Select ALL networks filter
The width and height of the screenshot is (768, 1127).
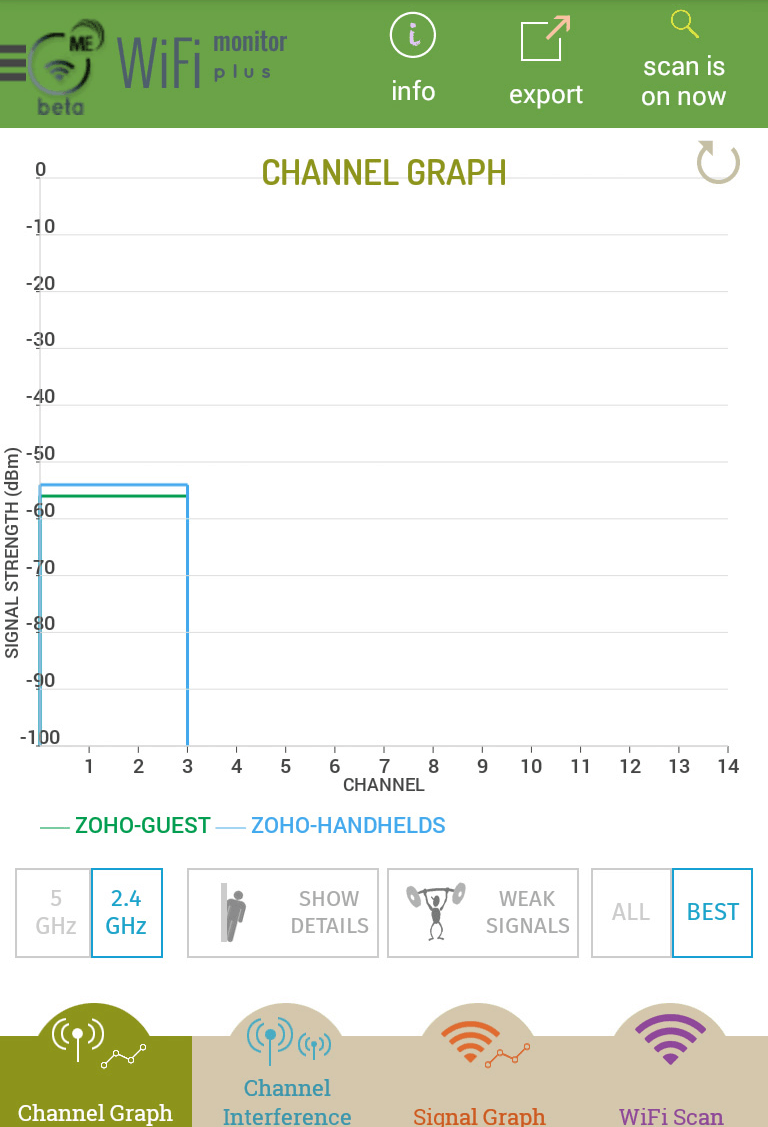click(x=631, y=912)
